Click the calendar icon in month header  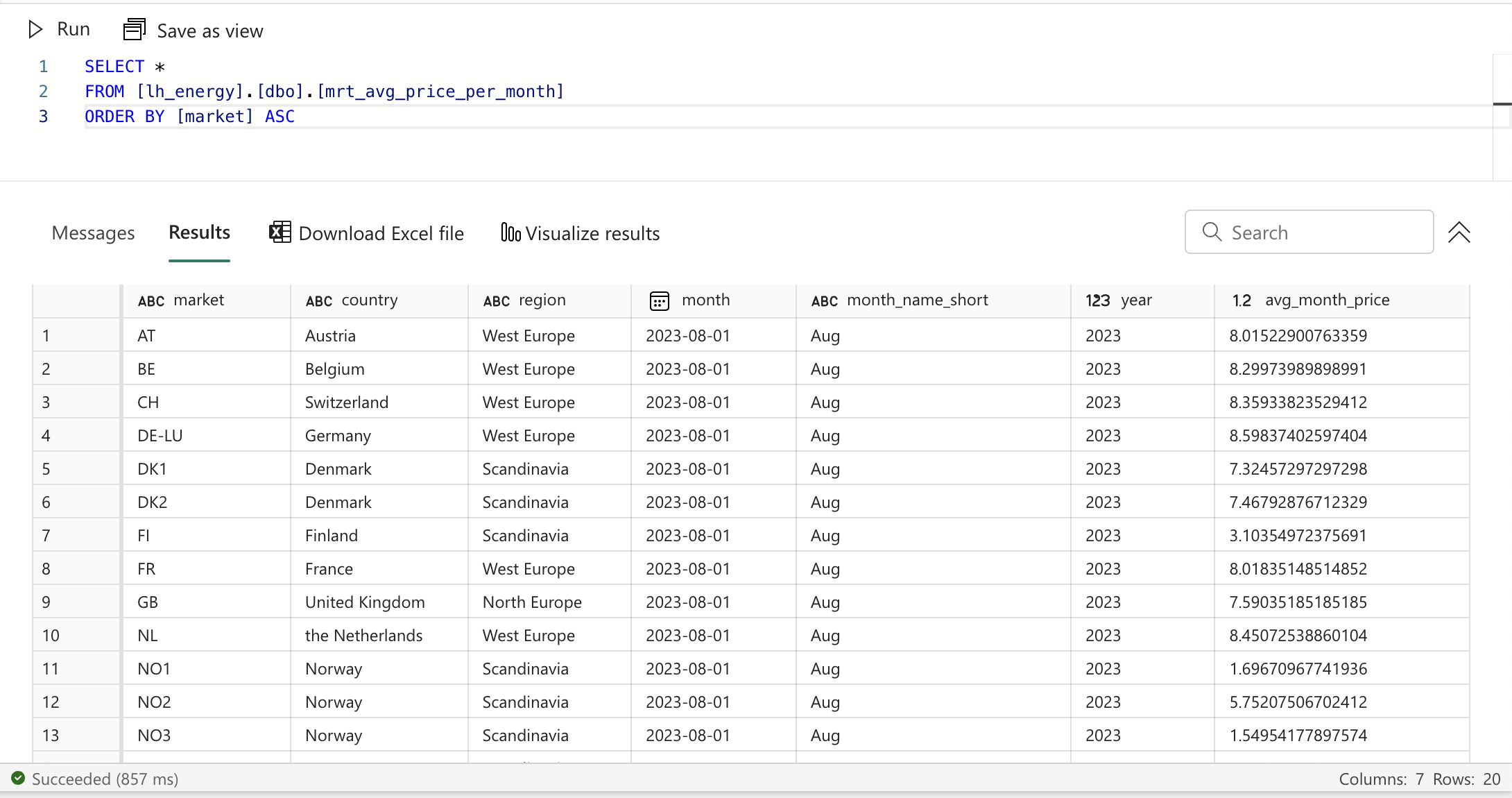pos(659,300)
